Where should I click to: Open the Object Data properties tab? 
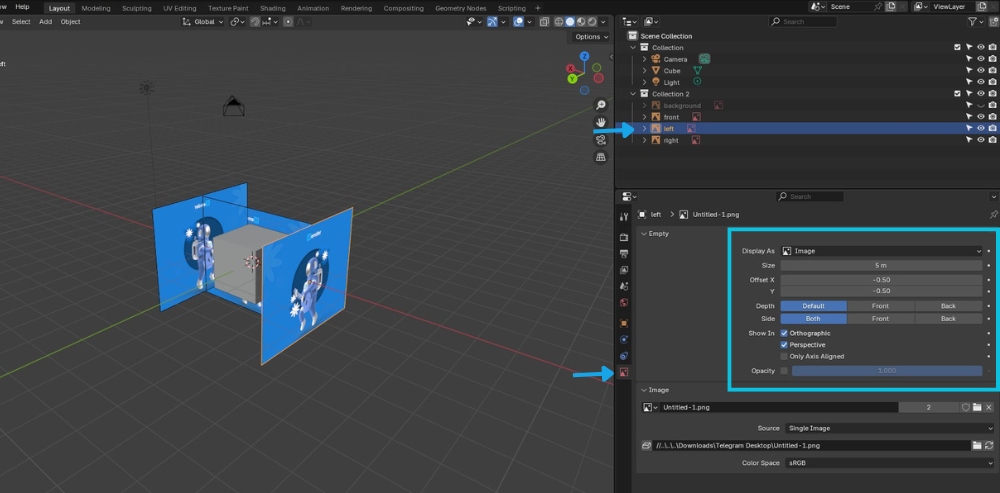coord(624,373)
